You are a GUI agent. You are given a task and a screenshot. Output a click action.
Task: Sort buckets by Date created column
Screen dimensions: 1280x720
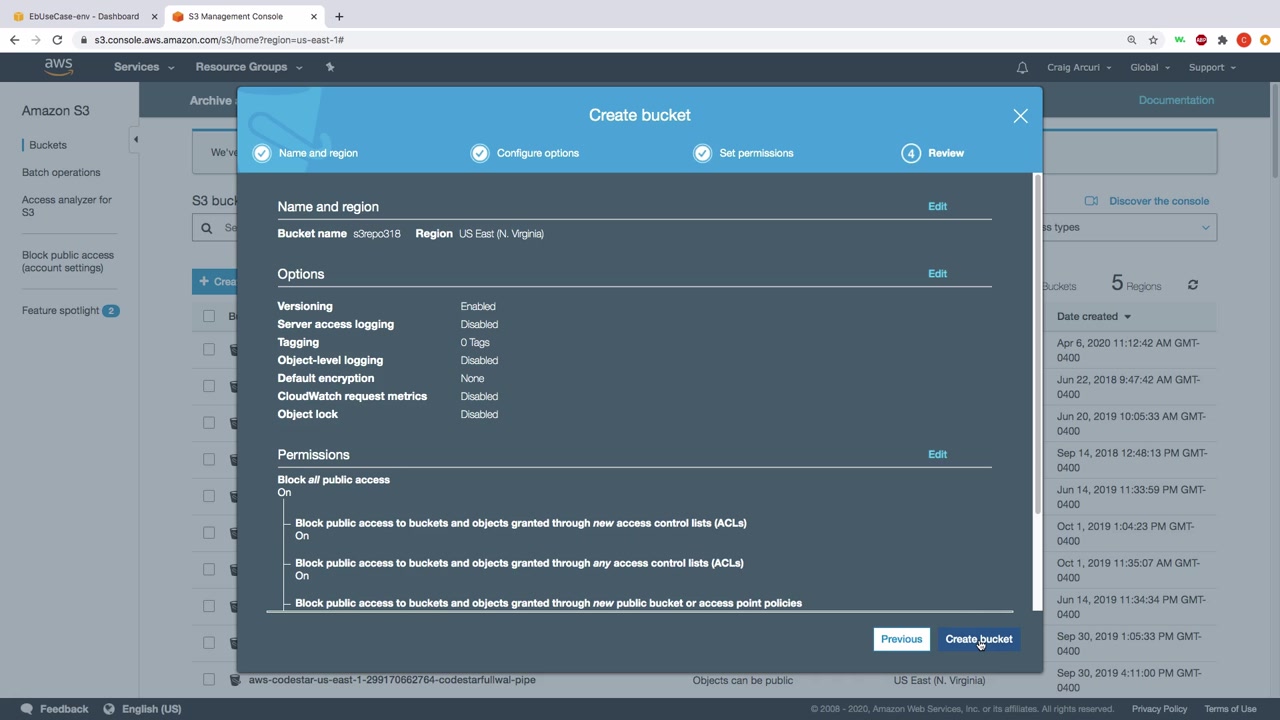pyautogui.click(x=1094, y=316)
